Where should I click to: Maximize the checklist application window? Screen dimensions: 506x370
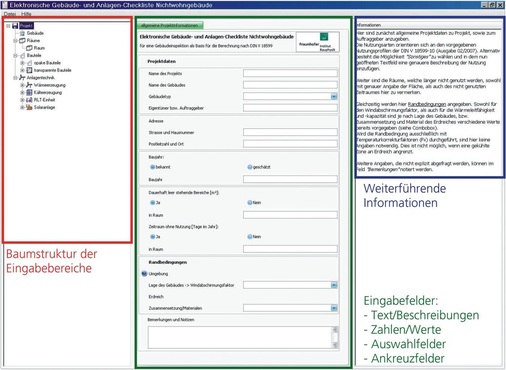click(x=492, y=5)
